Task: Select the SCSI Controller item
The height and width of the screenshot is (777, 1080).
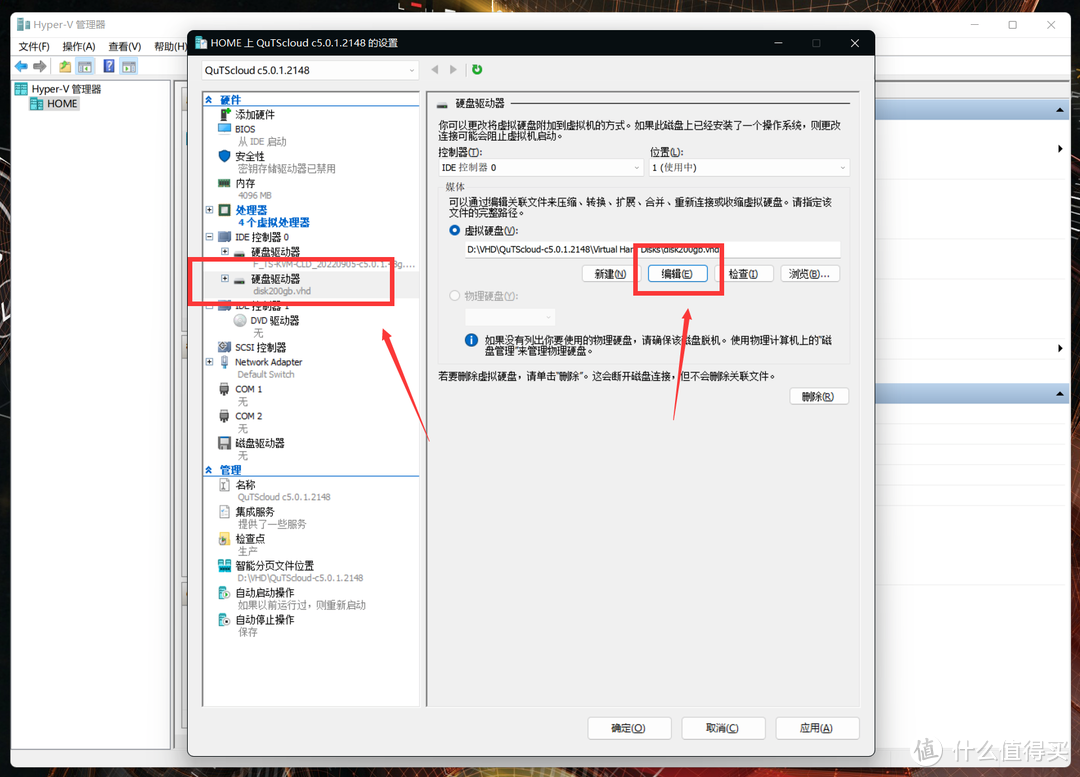Action: (260, 347)
